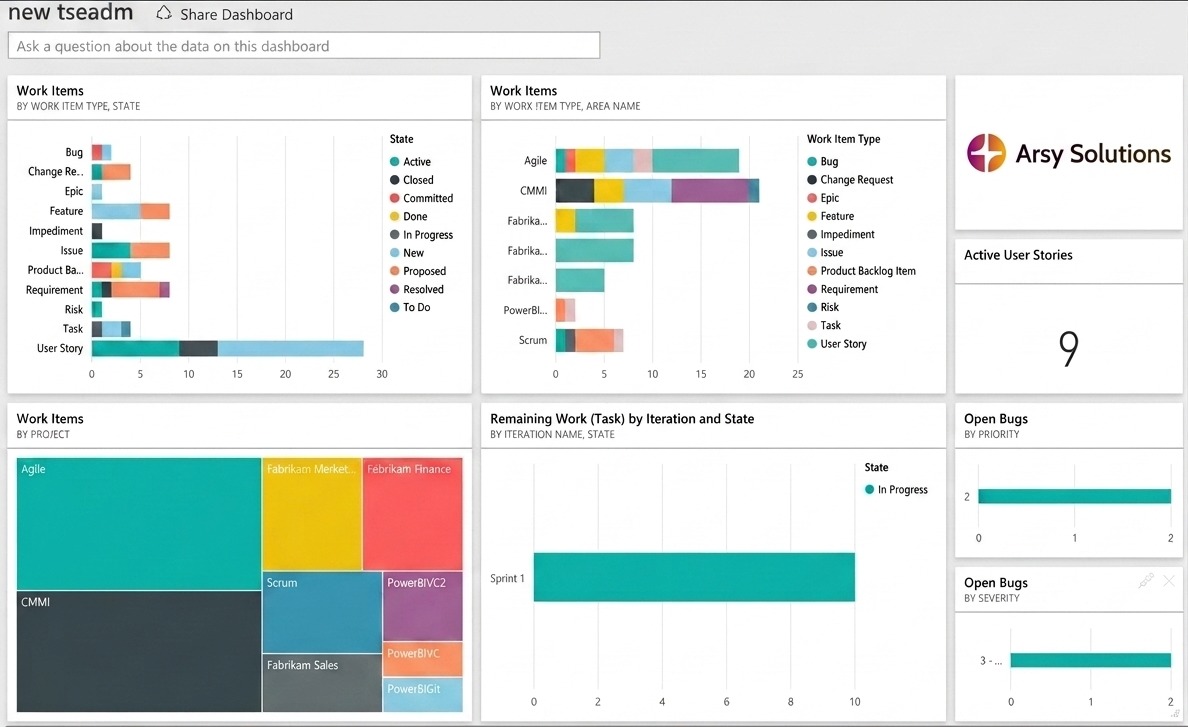1188x727 pixels.
Task: Select Epic in the Work Item Type legend
Action: tap(823, 198)
